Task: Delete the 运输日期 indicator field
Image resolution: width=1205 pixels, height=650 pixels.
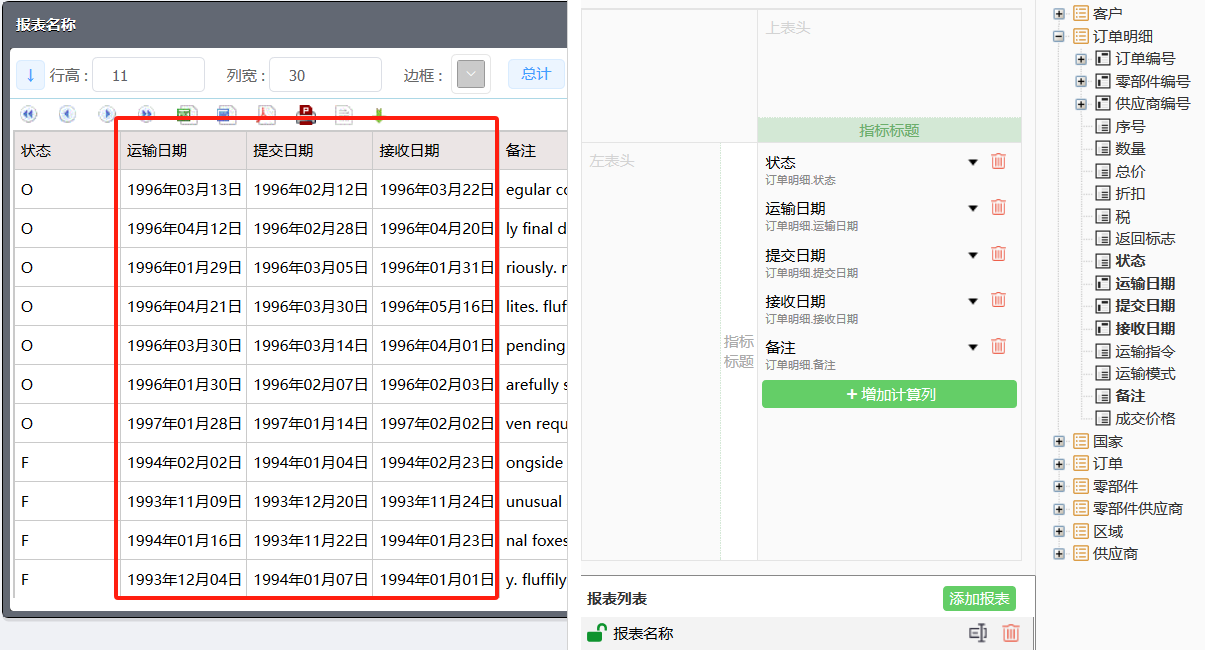Action: click(x=998, y=208)
